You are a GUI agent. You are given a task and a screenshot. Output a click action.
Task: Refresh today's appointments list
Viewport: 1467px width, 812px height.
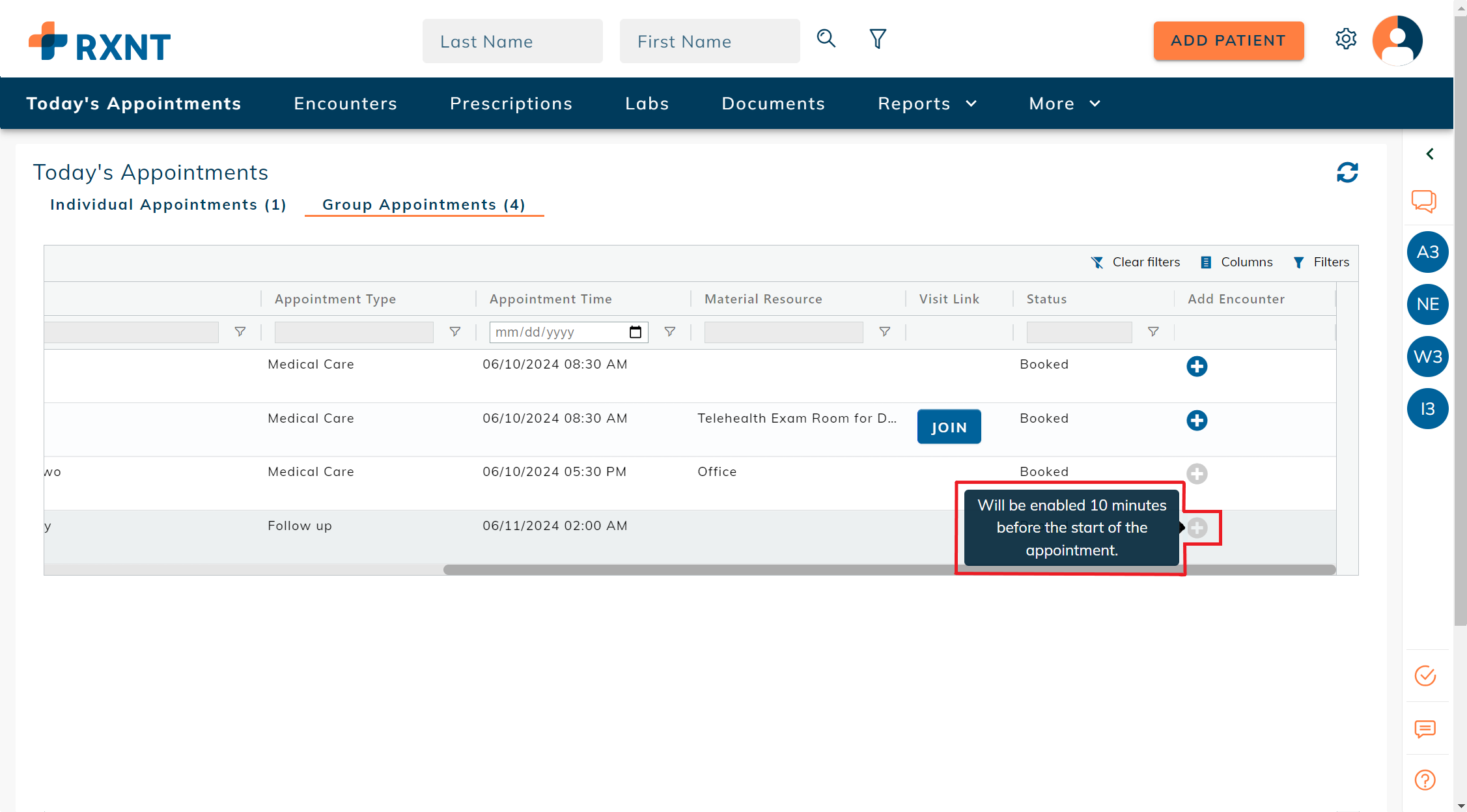pos(1347,173)
